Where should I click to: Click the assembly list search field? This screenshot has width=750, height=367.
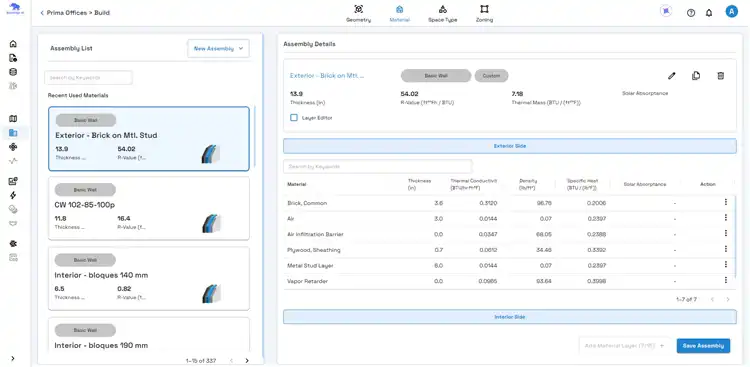88,78
